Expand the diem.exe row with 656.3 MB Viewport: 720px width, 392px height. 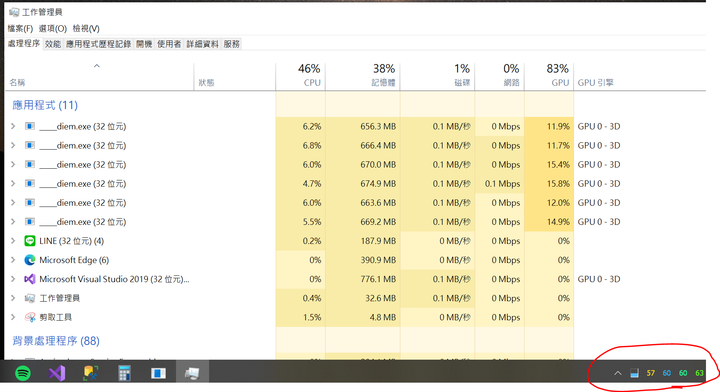13,126
